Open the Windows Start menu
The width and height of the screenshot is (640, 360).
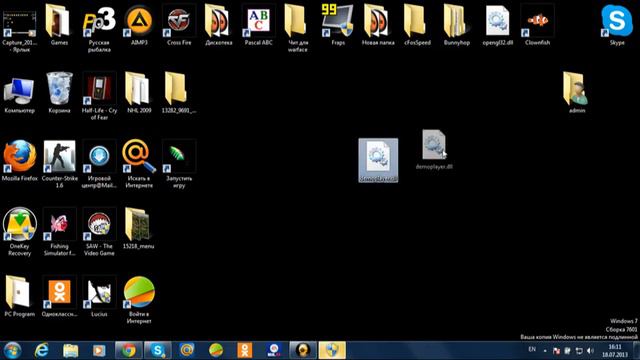click(12, 350)
